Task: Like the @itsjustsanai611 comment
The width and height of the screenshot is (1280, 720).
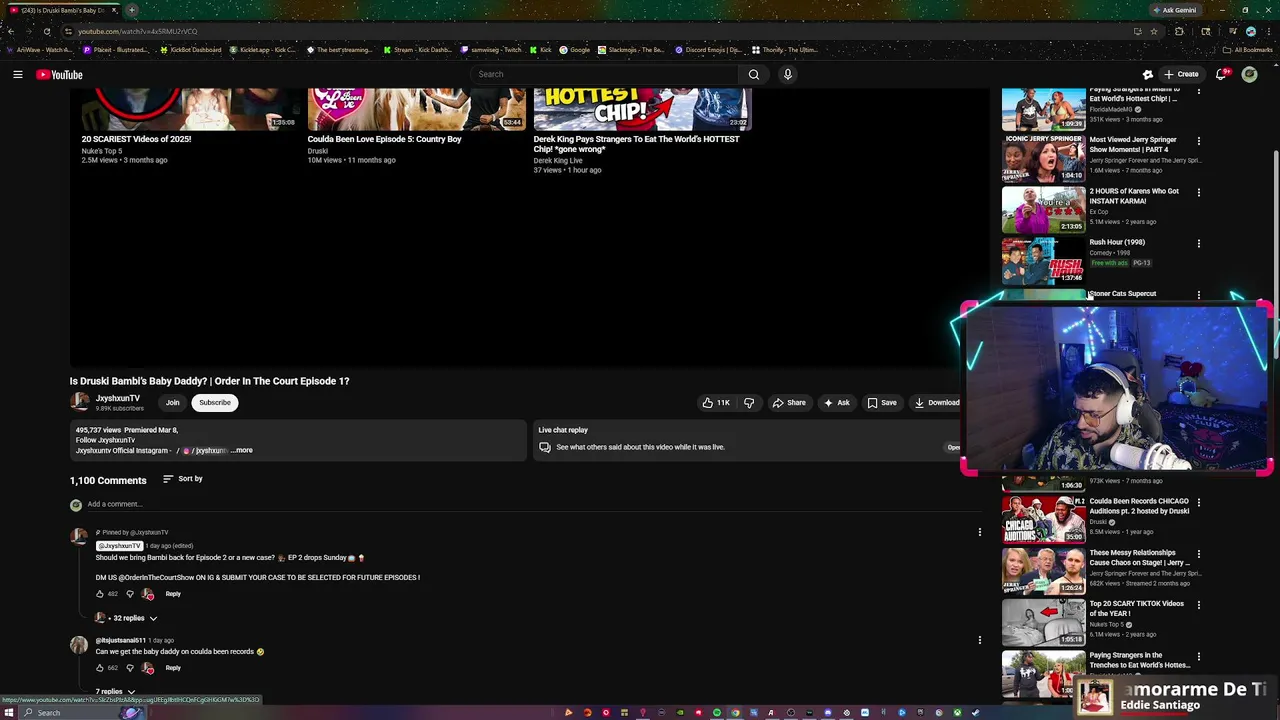Action: tap(100, 668)
